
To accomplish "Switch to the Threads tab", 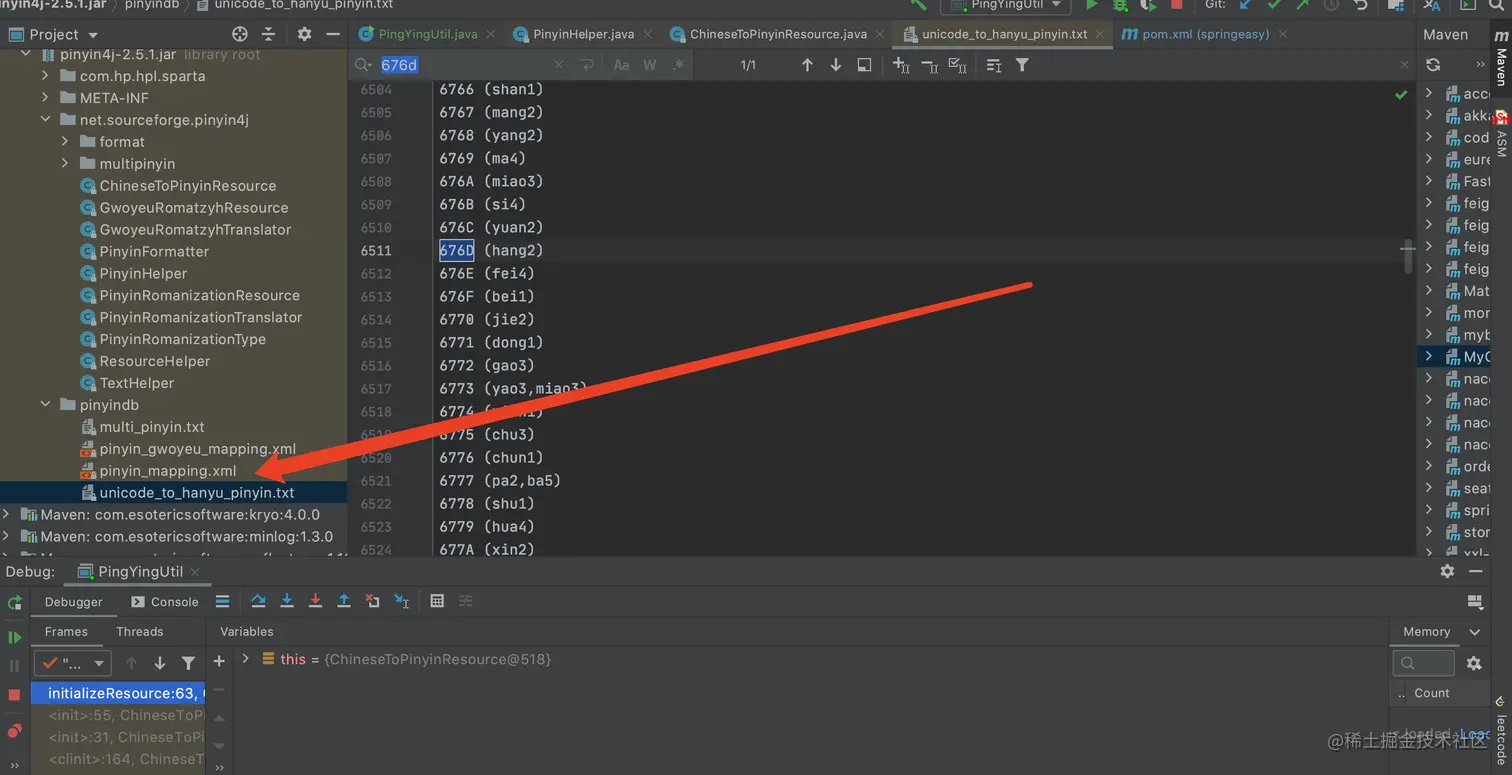I will pyautogui.click(x=139, y=632).
